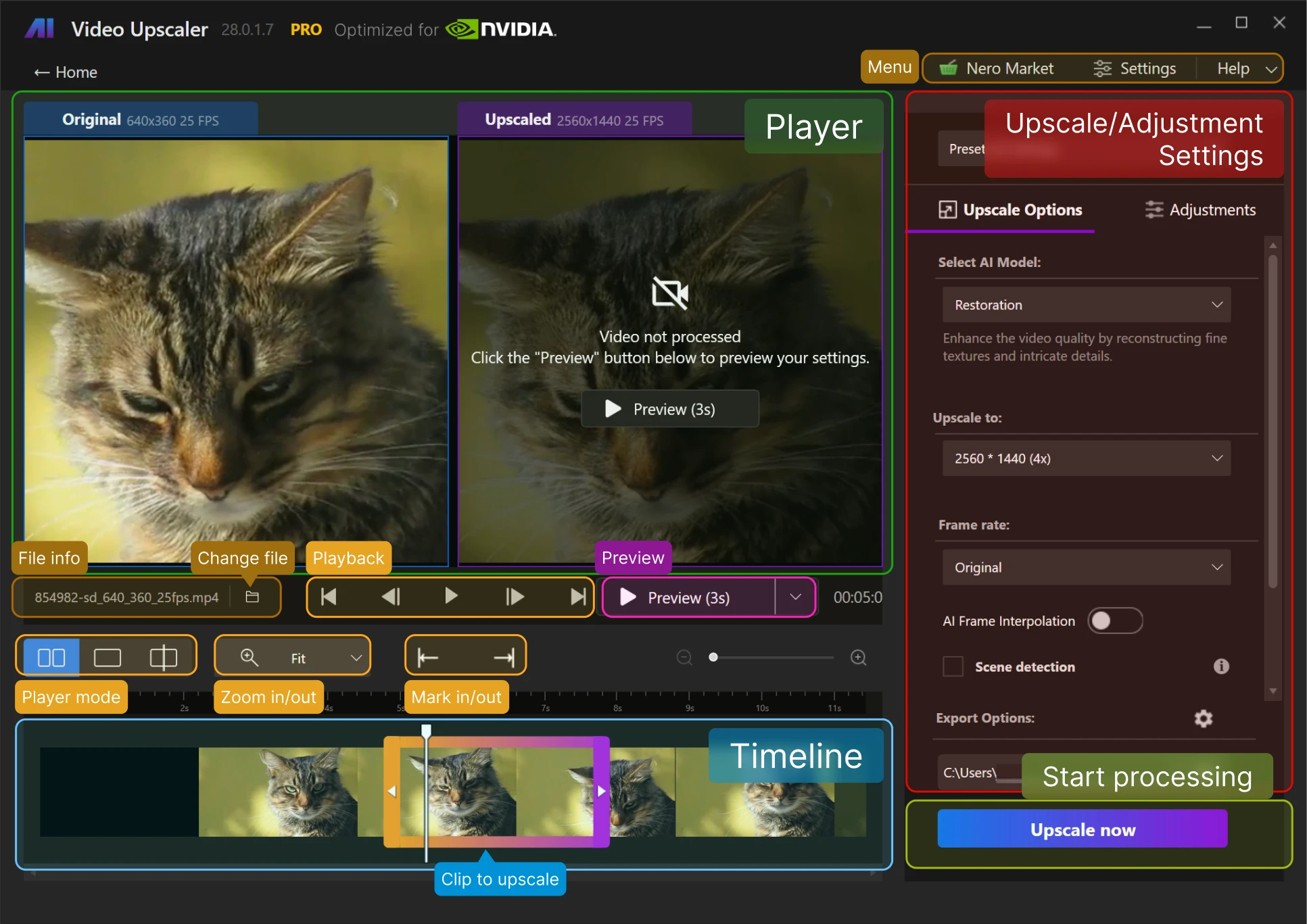This screenshot has height=924, width=1307.
Task: Jump to start of video
Action: point(329,597)
